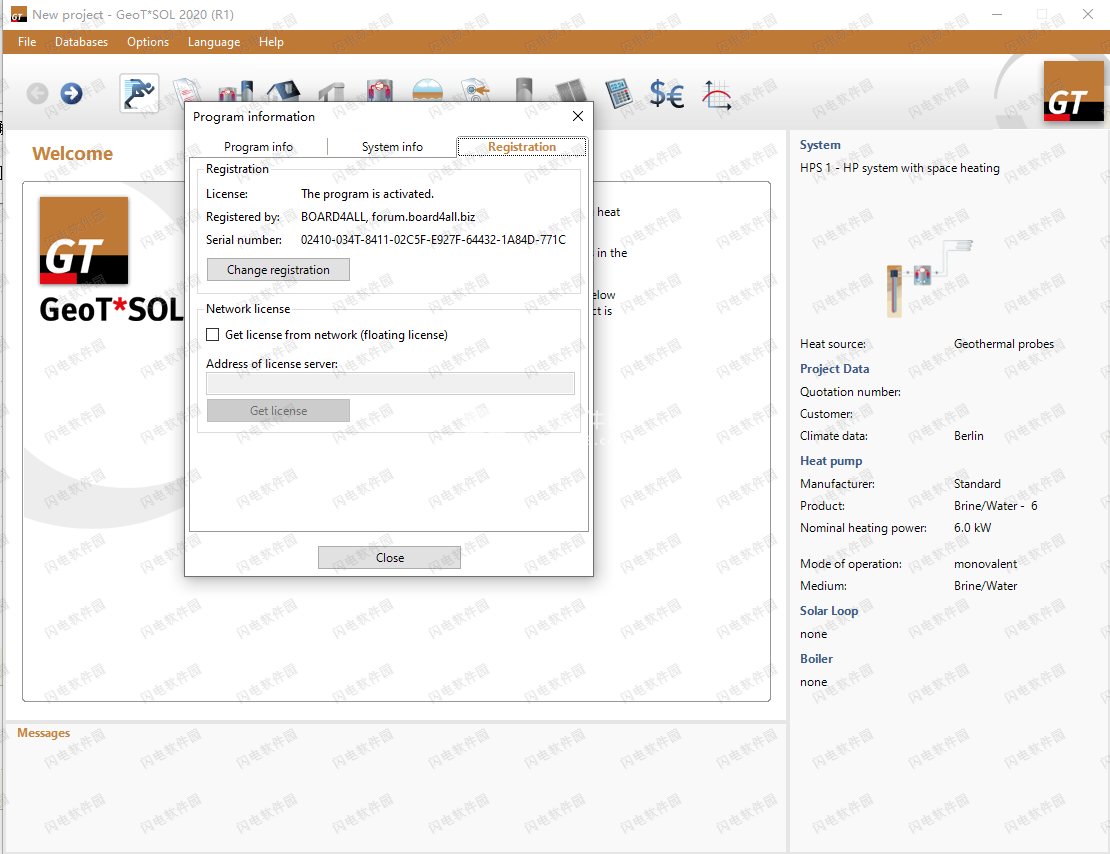
Task: Open the financial analysis $€ icon
Action: pos(667,93)
